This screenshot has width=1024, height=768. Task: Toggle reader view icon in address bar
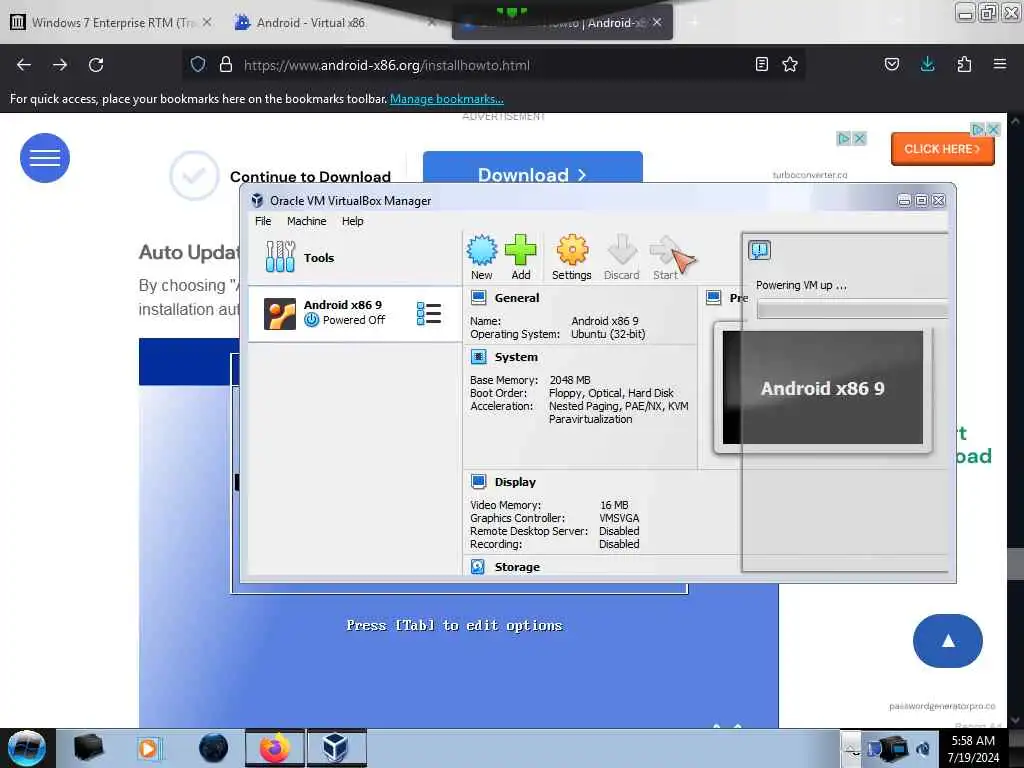pyautogui.click(x=761, y=65)
